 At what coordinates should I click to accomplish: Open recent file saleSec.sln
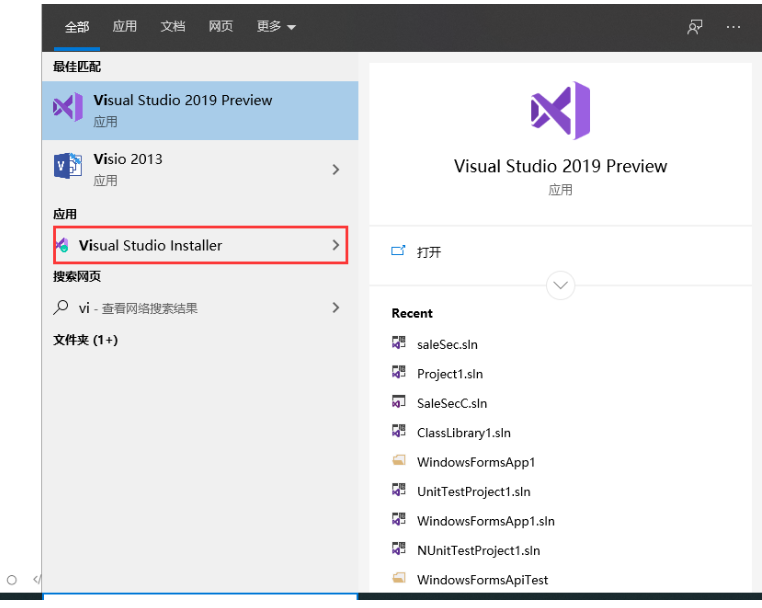tap(447, 345)
